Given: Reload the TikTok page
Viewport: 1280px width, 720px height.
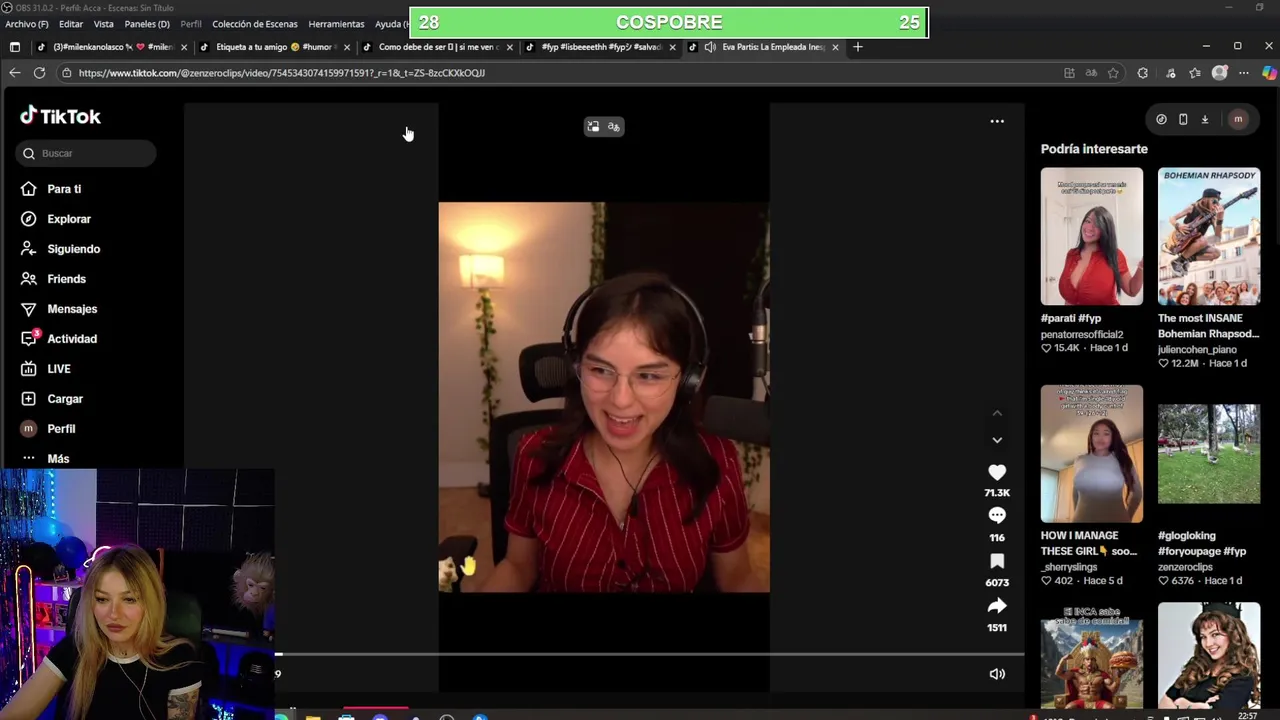Looking at the screenshot, I should (39, 73).
